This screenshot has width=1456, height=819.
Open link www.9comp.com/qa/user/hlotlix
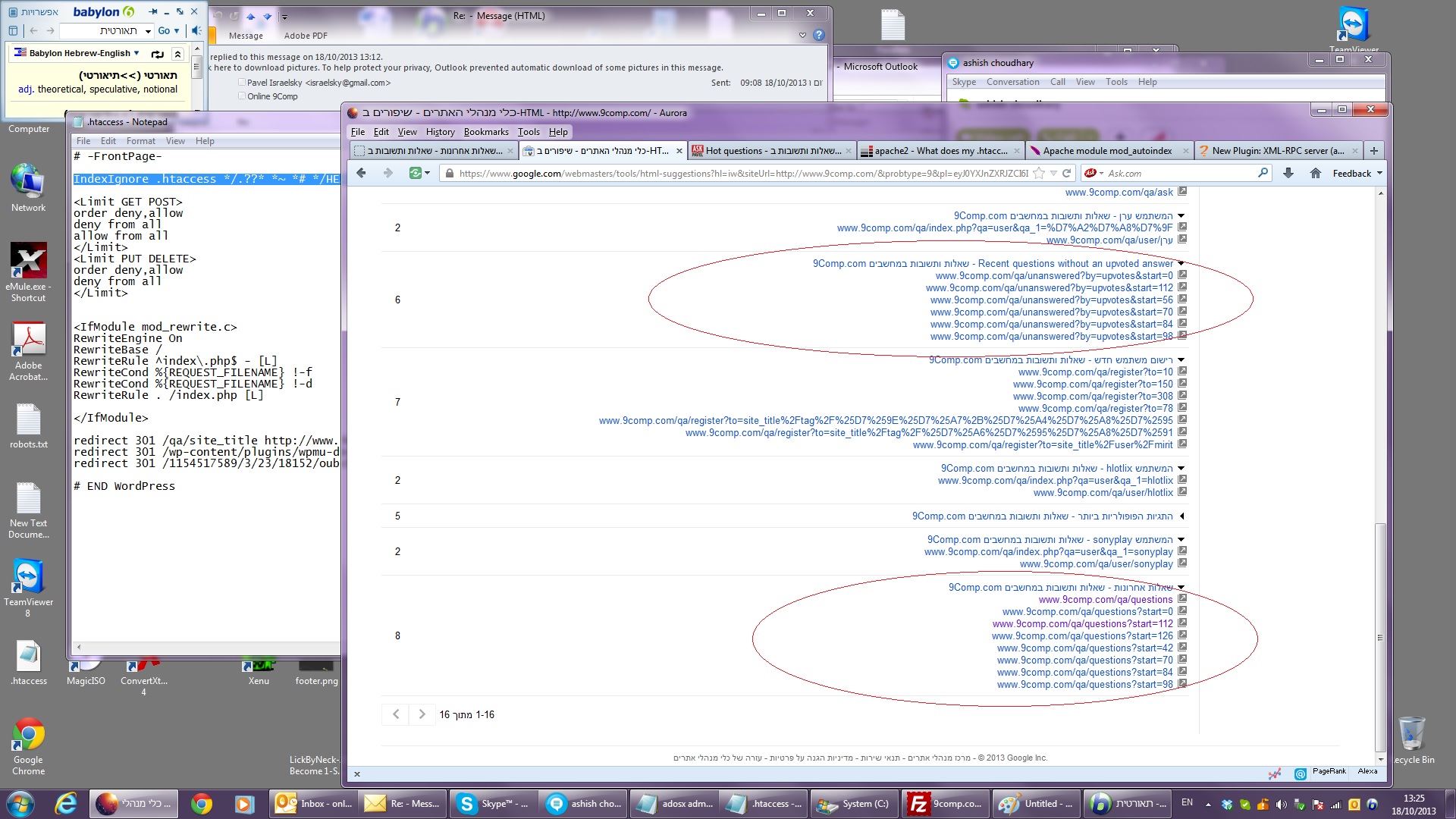[x=1103, y=493]
